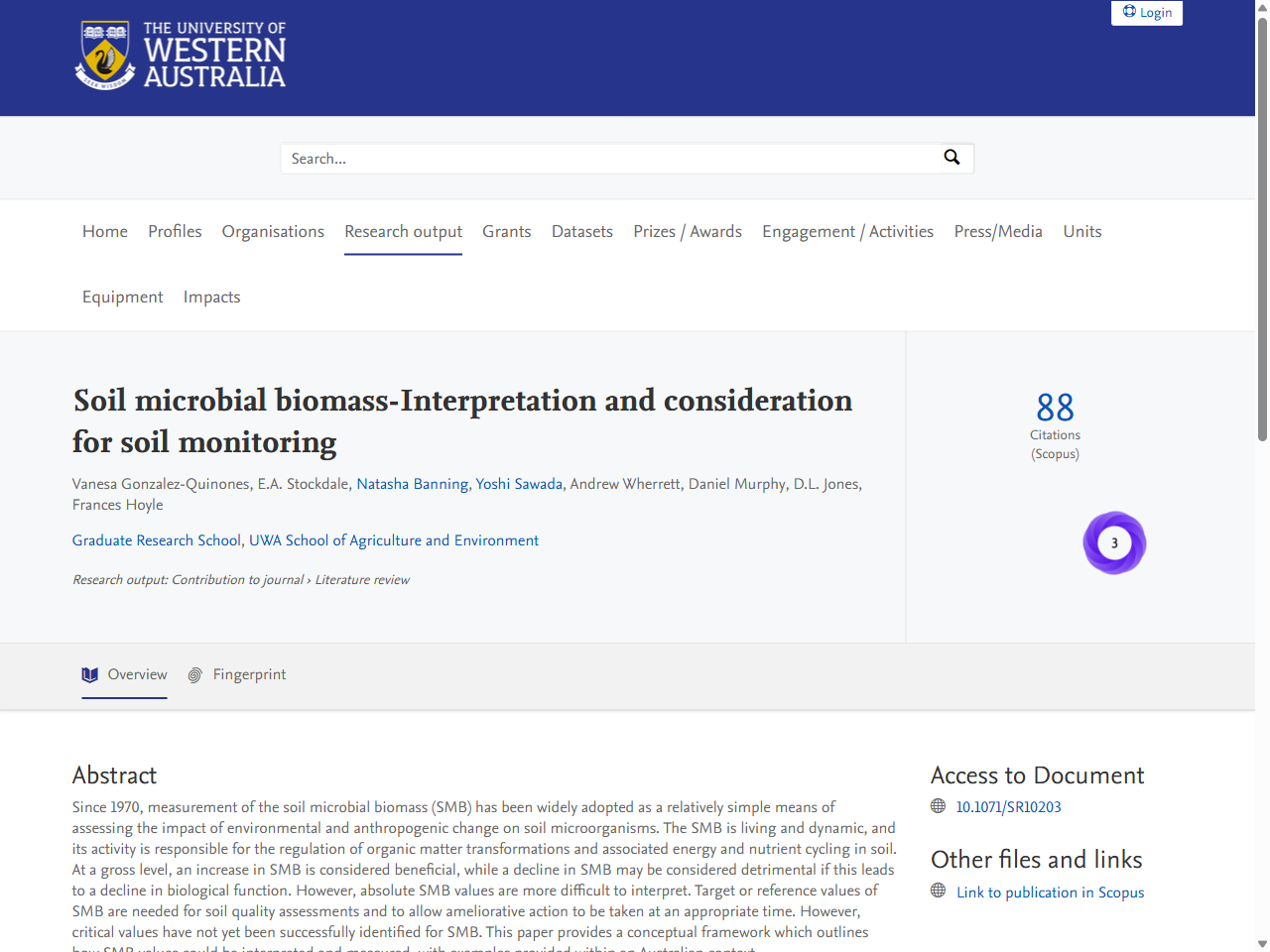Click the scroll down arrow on the scrollbar
This screenshot has width=1270, height=952.
(1262, 943)
